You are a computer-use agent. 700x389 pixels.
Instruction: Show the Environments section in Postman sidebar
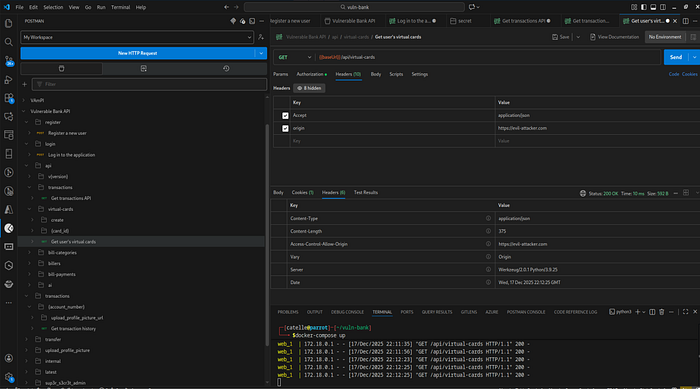click(144, 68)
